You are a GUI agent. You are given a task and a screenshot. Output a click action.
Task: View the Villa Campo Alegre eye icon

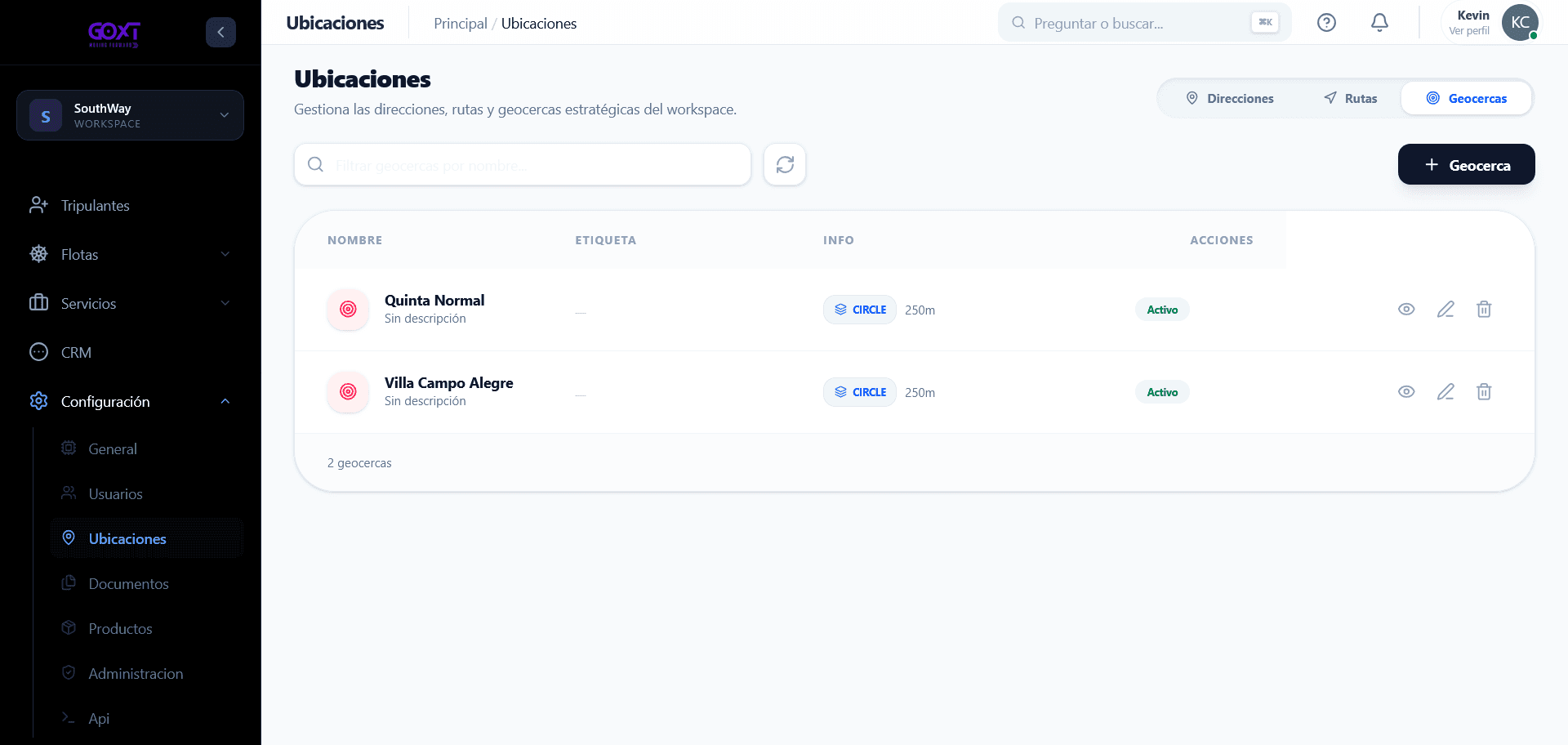coord(1406,392)
